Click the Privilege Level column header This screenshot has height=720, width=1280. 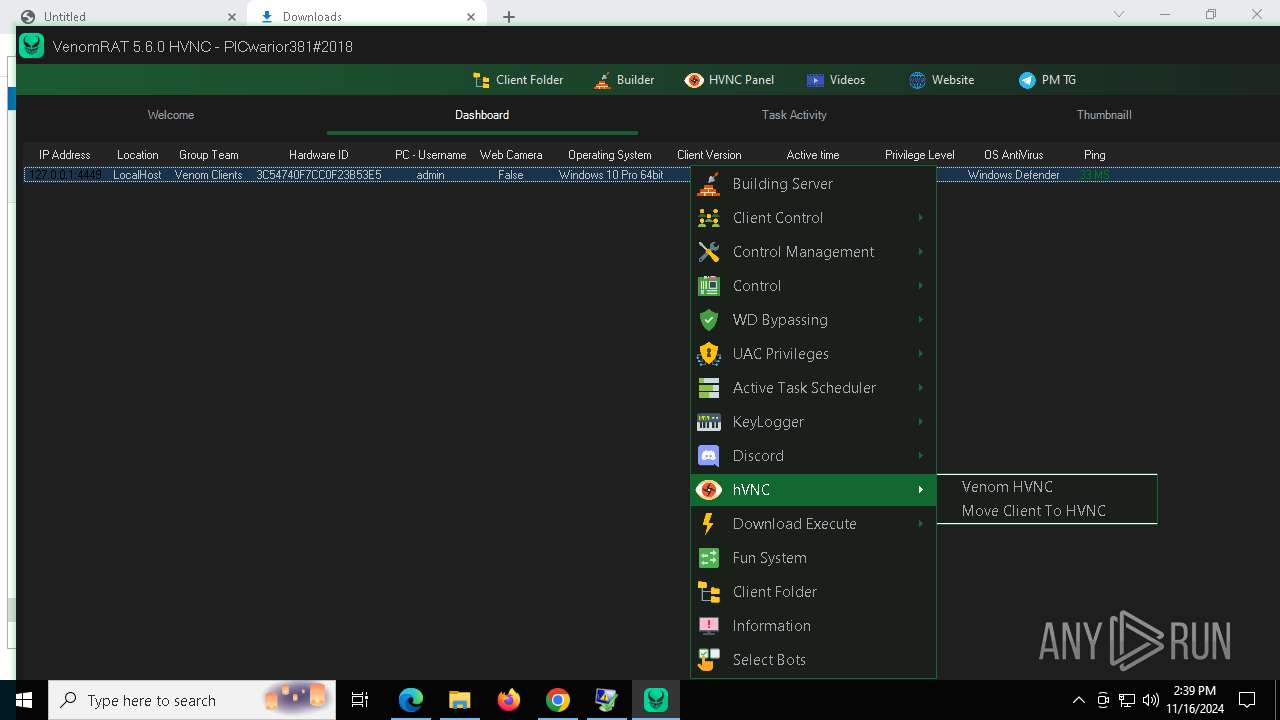point(919,155)
